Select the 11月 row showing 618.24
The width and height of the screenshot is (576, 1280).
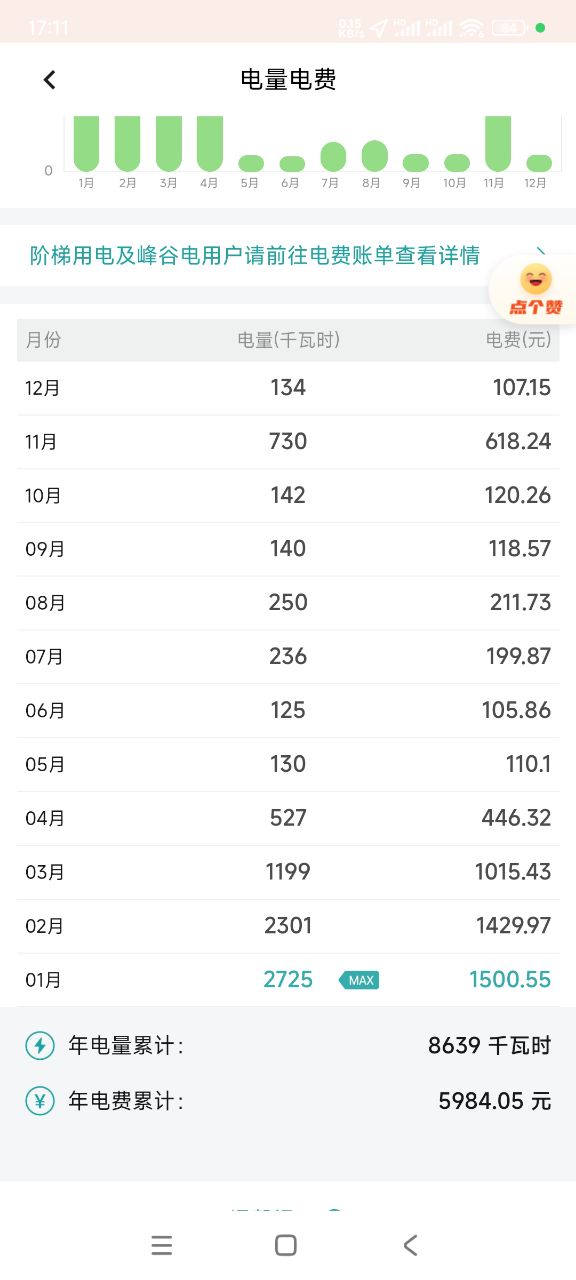[288, 442]
